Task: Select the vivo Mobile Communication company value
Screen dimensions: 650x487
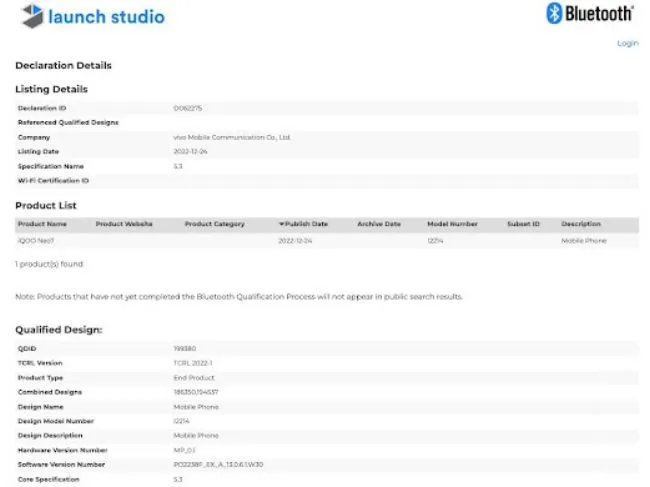Action: click(232, 137)
